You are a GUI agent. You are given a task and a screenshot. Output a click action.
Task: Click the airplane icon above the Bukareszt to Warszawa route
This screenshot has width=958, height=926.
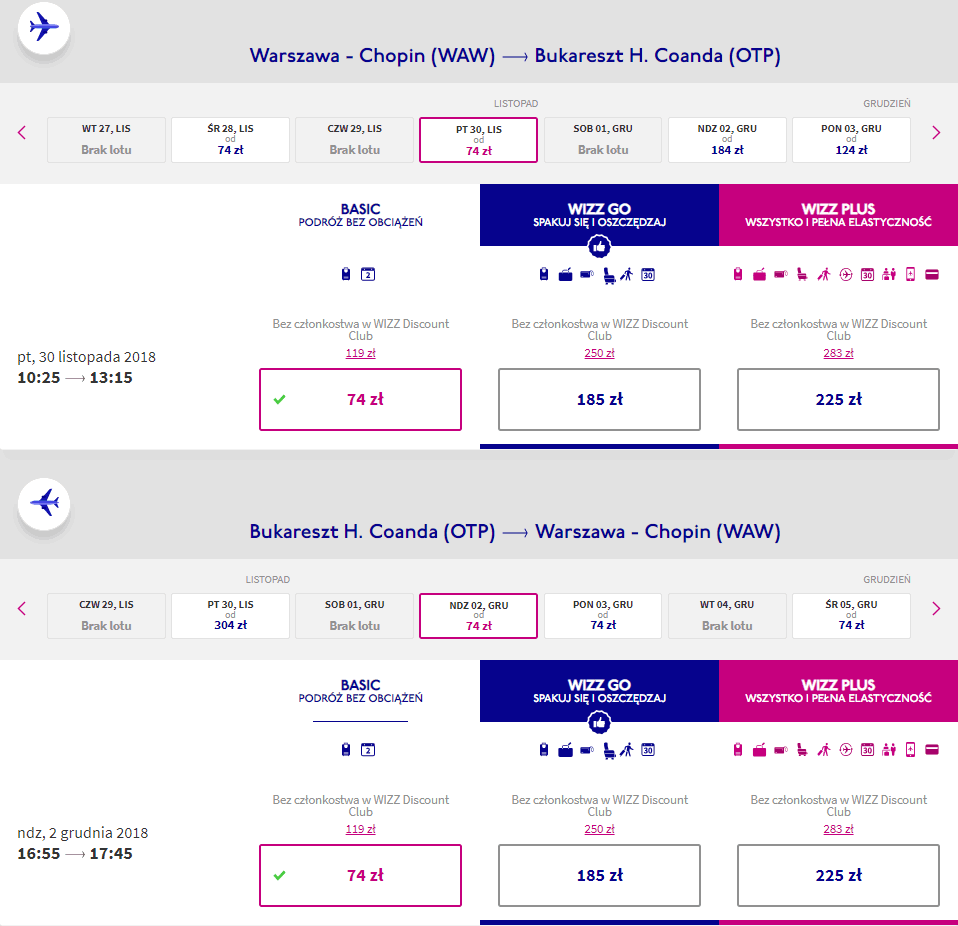pos(44,502)
